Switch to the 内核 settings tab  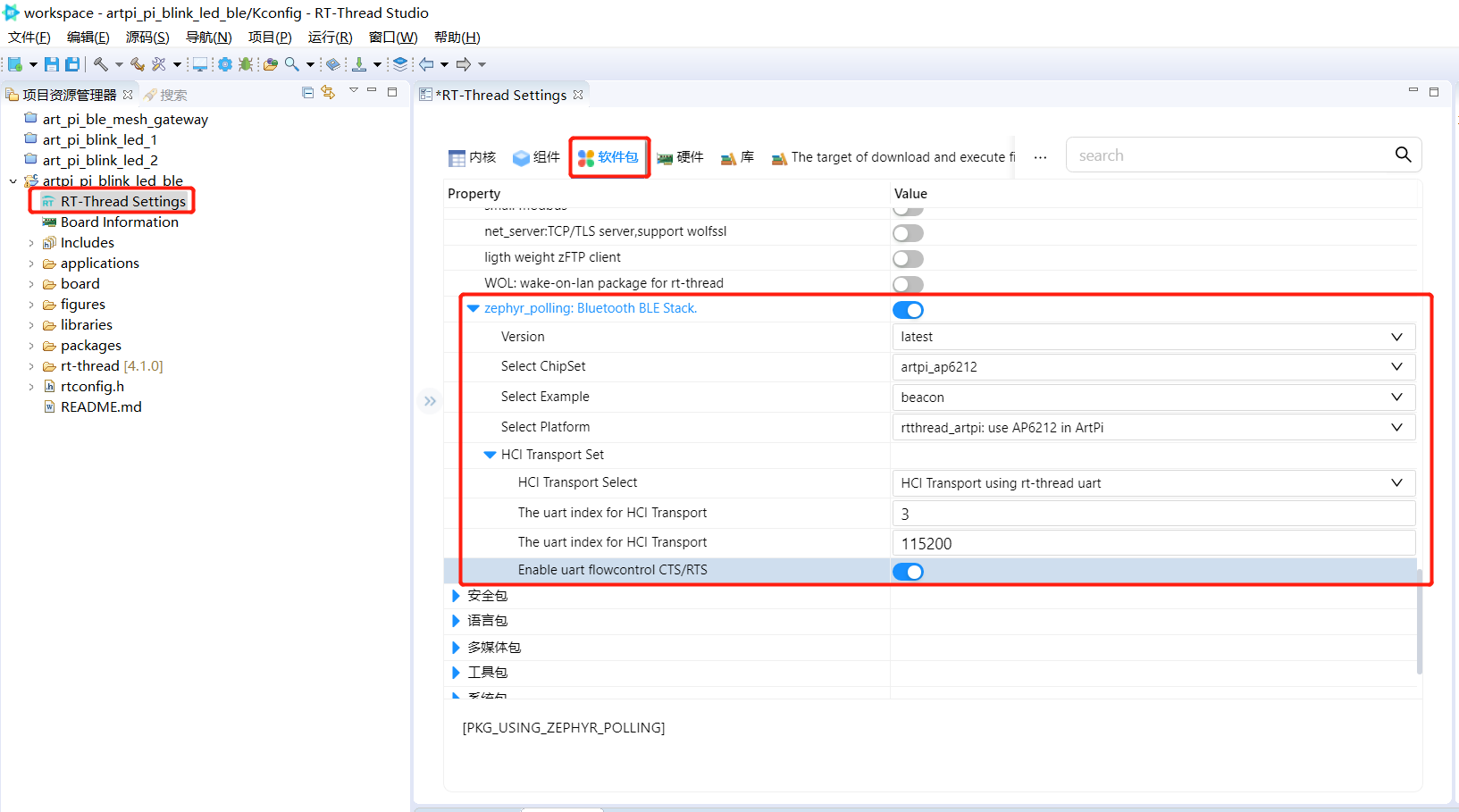pyautogui.click(x=472, y=157)
